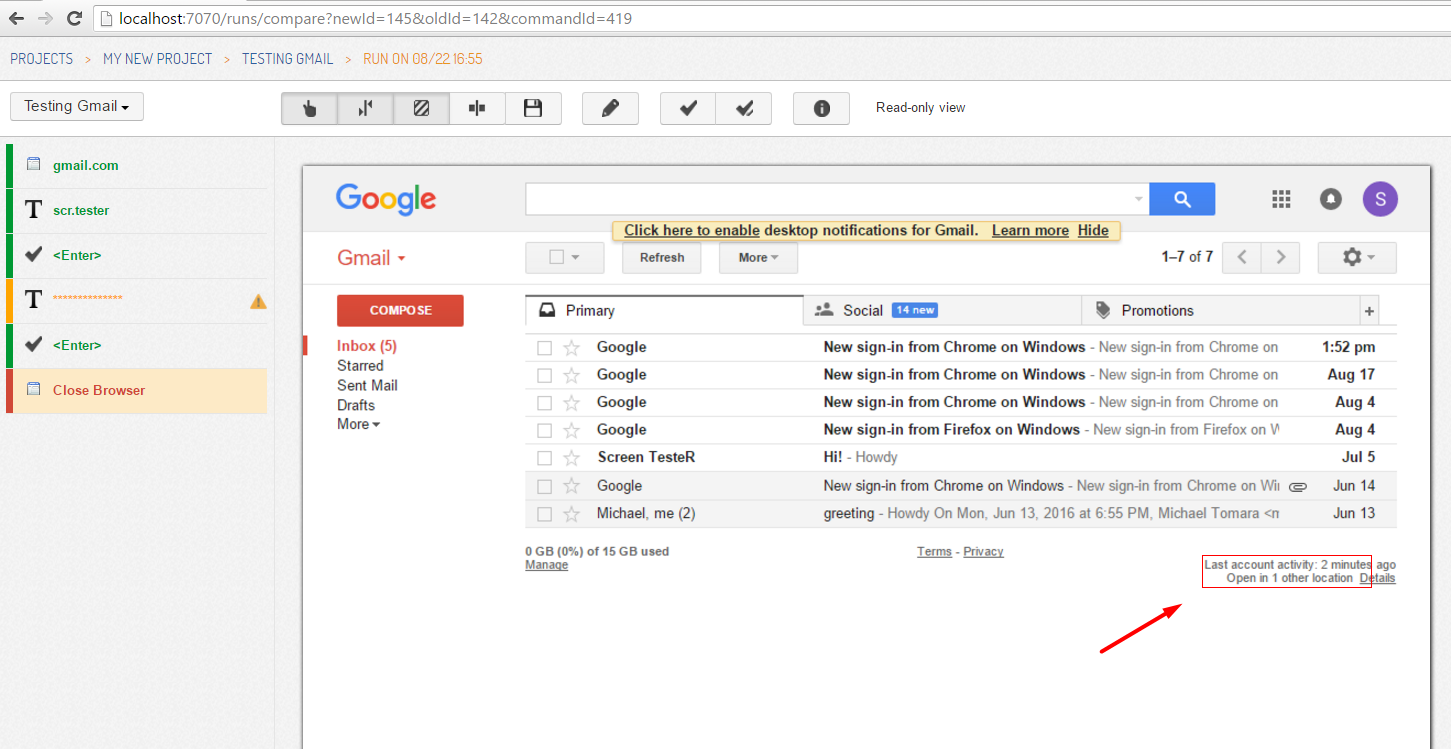Screen dimensions: 1451x749
Task: Click the double checkmark approve-all button
Action: (x=744, y=108)
